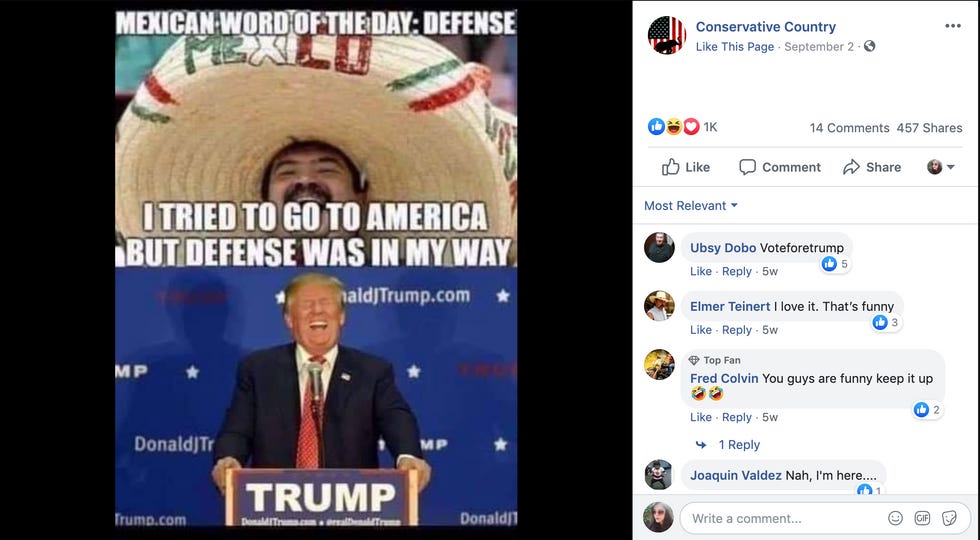This screenshot has width=980, height=540.
Task: Click the Share action on the post
Action: click(872, 167)
